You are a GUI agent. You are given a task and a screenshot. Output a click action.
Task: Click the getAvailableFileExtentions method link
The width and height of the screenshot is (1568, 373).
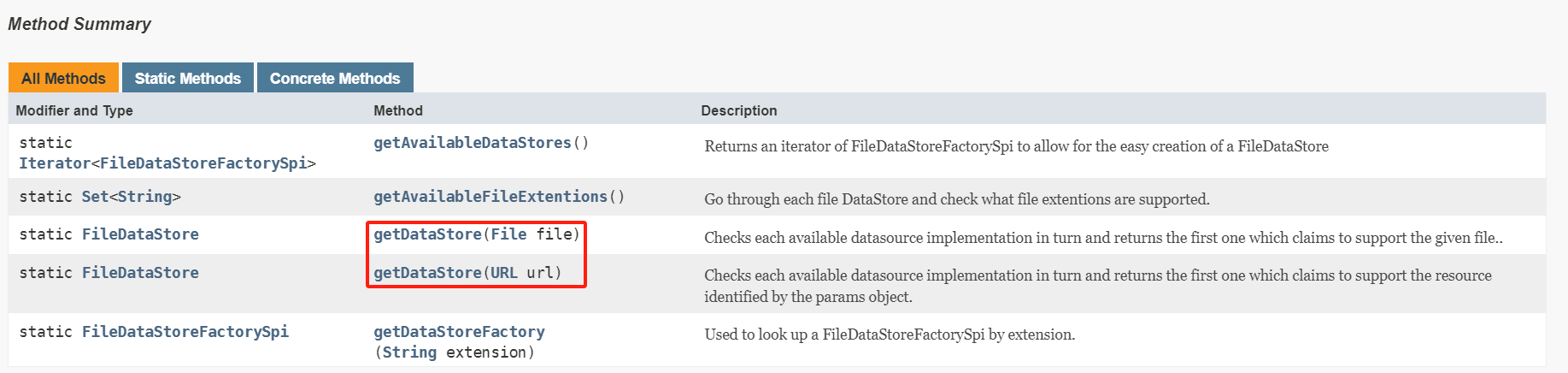click(x=490, y=197)
